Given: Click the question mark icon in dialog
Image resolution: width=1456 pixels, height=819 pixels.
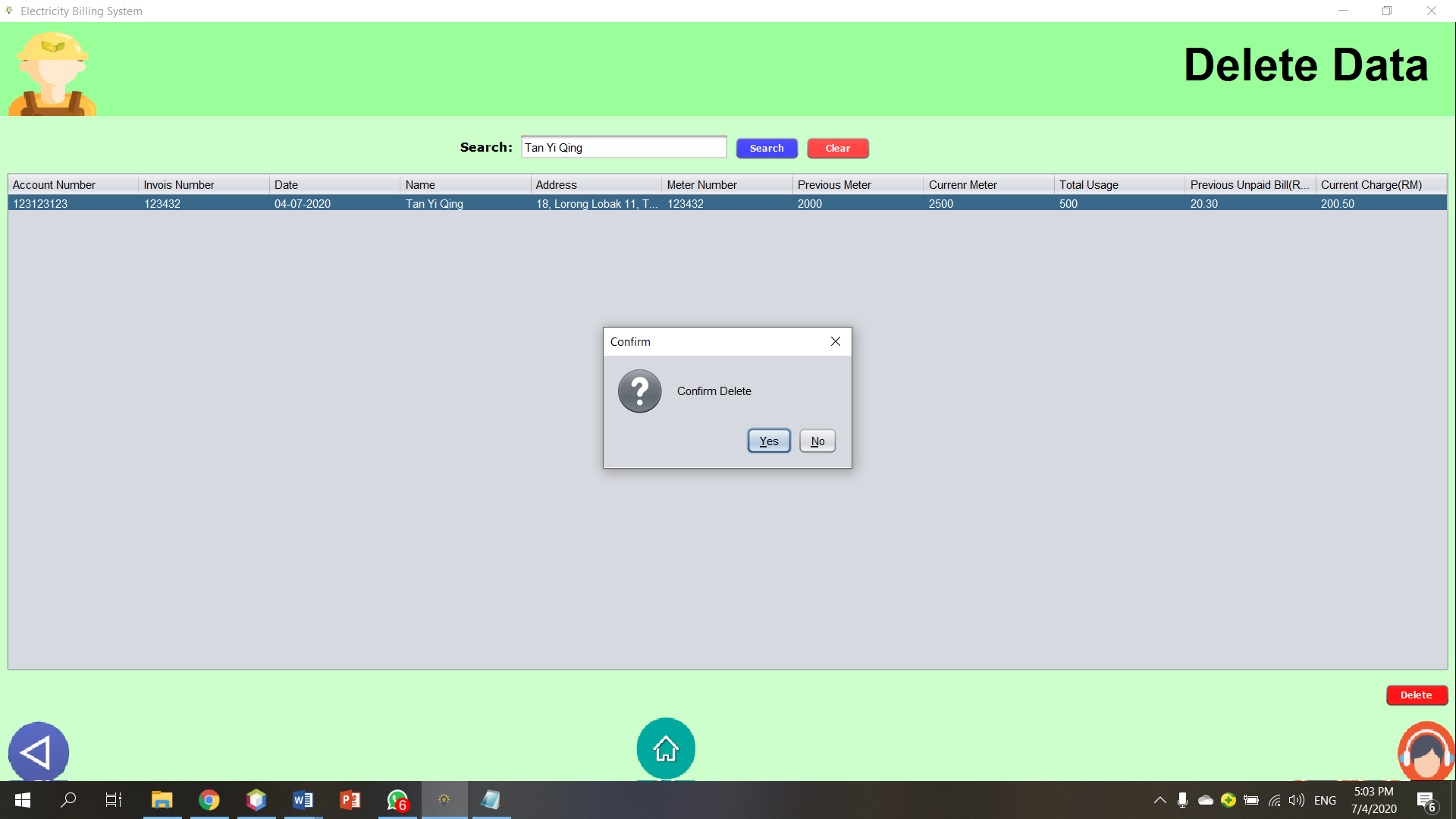Looking at the screenshot, I should (x=639, y=391).
